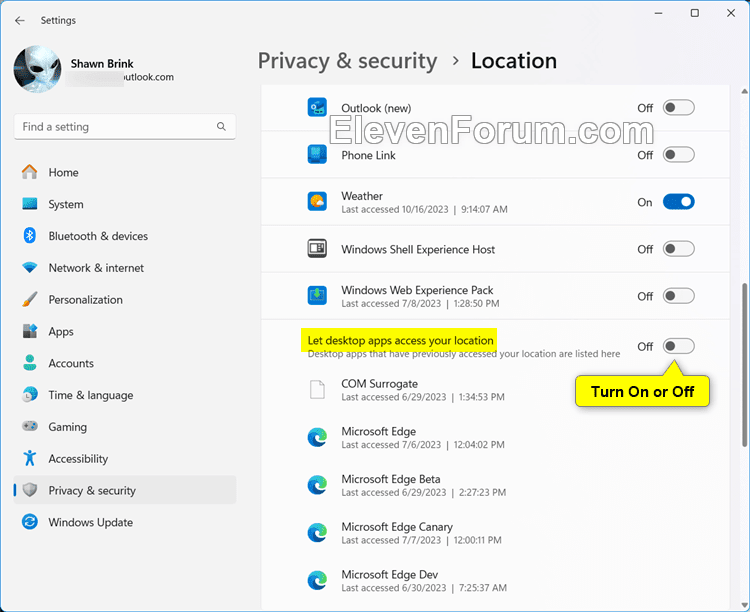
Task: Select Windows Update in sidebar
Action: pyautogui.click(x=90, y=523)
